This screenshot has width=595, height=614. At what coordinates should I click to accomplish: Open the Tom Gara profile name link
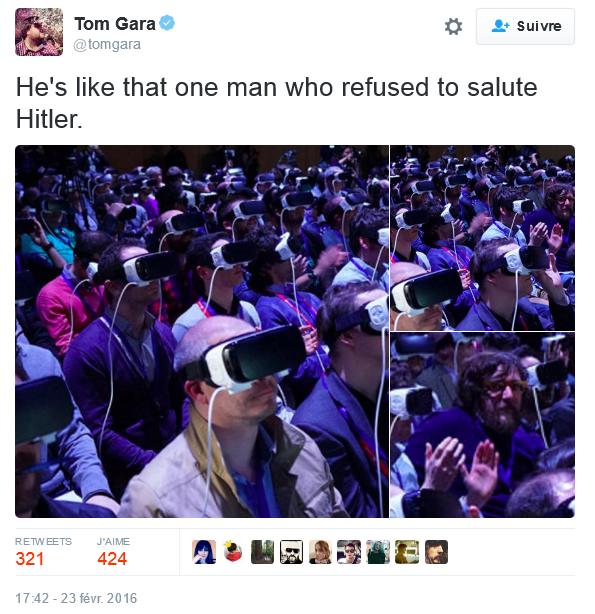115,24
